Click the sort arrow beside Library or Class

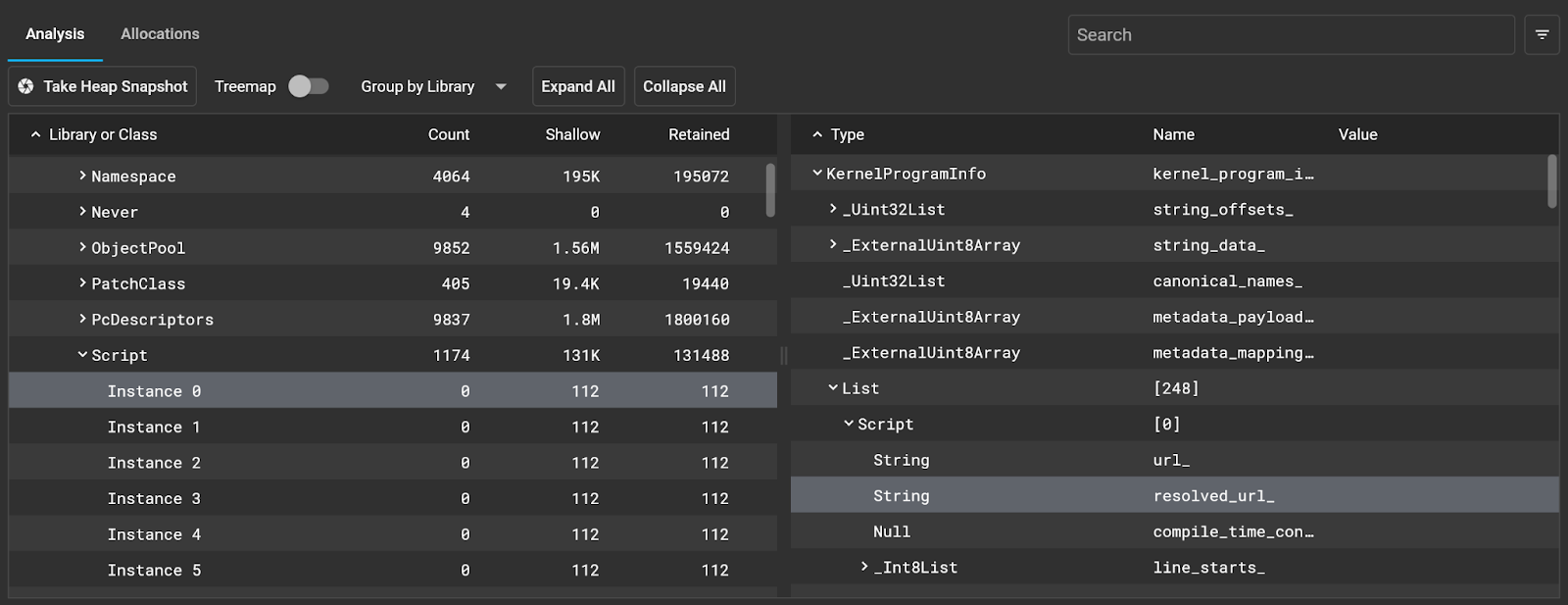[x=35, y=134]
